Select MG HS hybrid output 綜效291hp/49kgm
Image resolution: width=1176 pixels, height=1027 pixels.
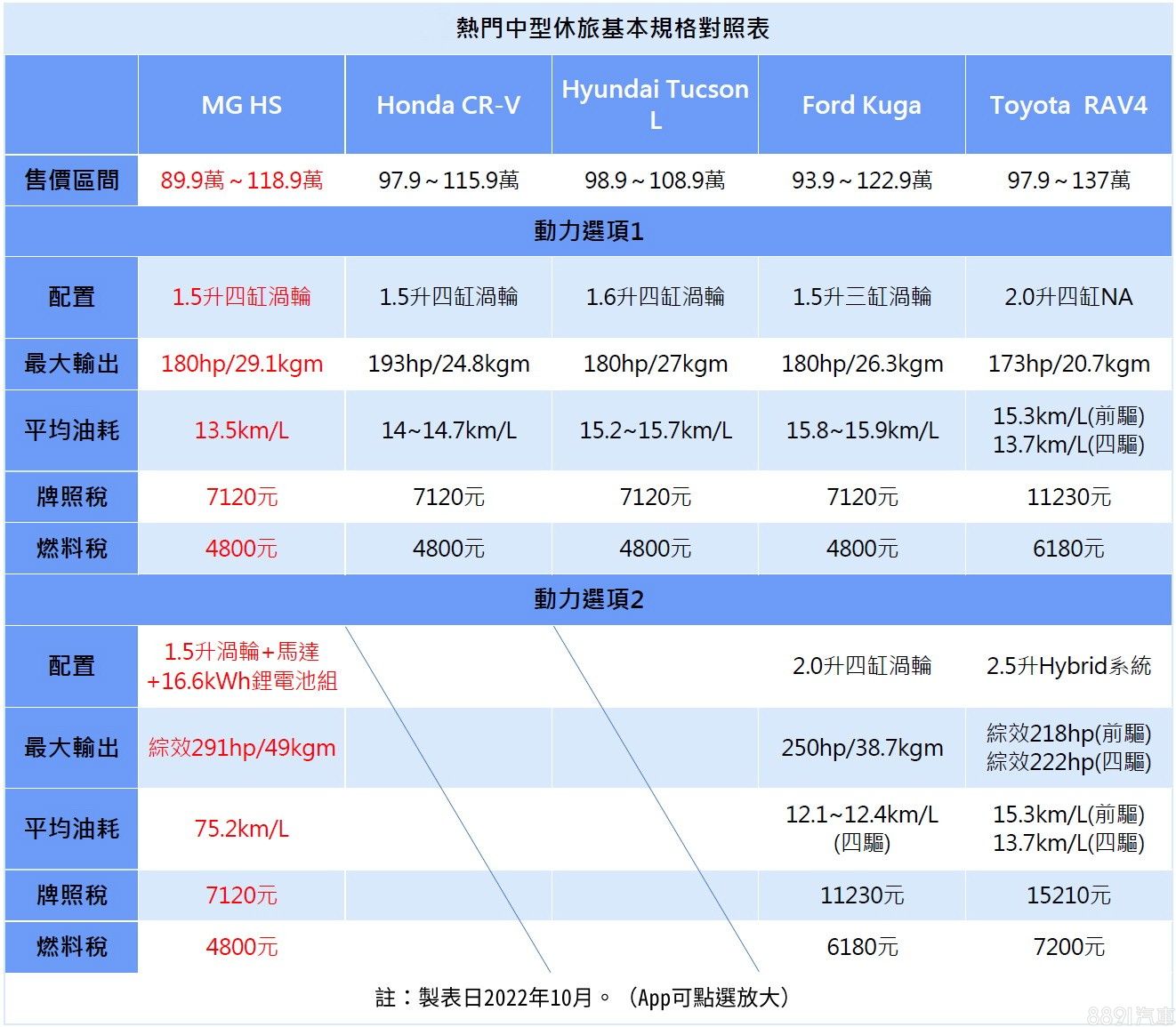[241, 748]
